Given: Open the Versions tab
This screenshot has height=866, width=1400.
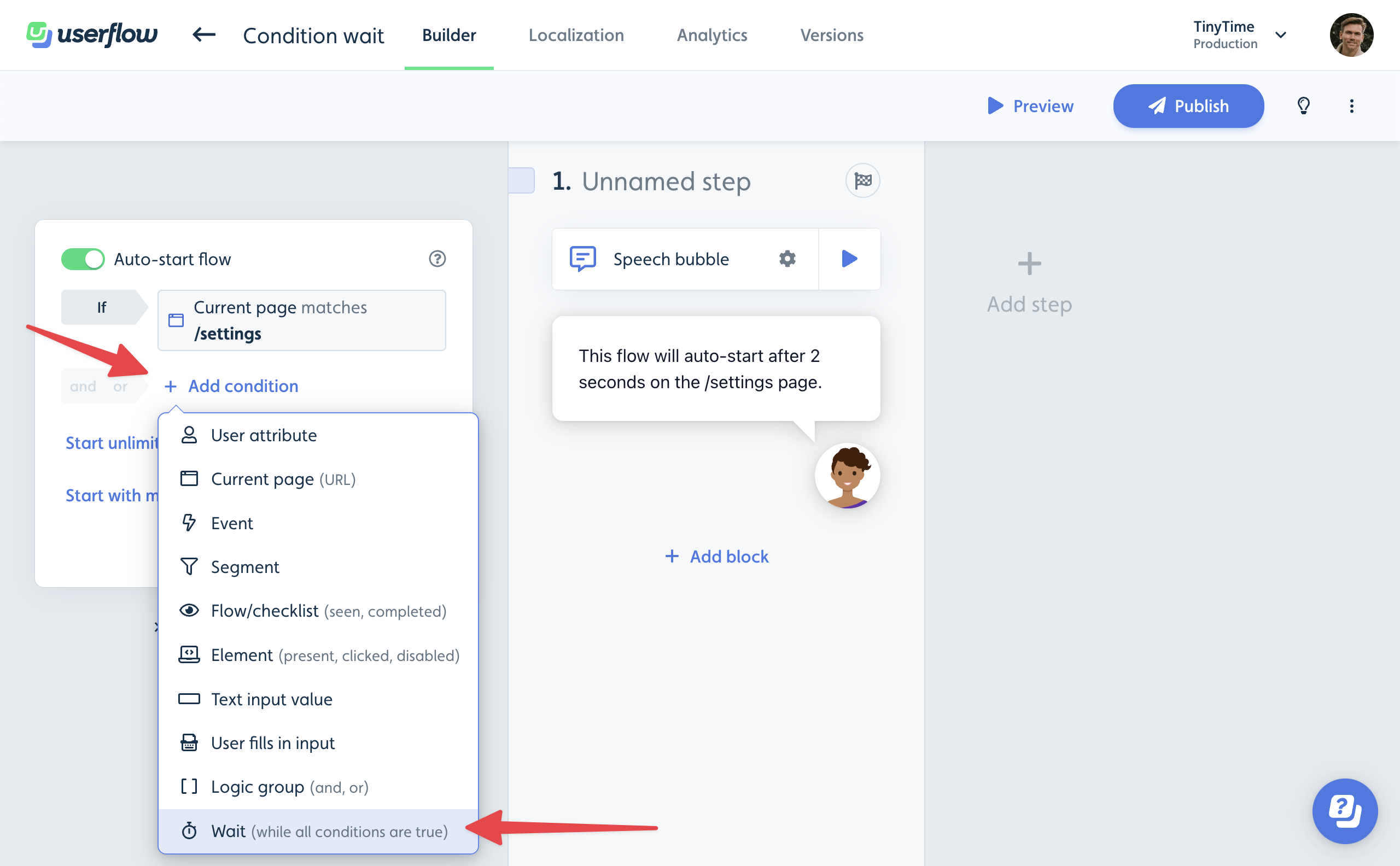Looking at the screenshot, I should click(x=832, y=35).
